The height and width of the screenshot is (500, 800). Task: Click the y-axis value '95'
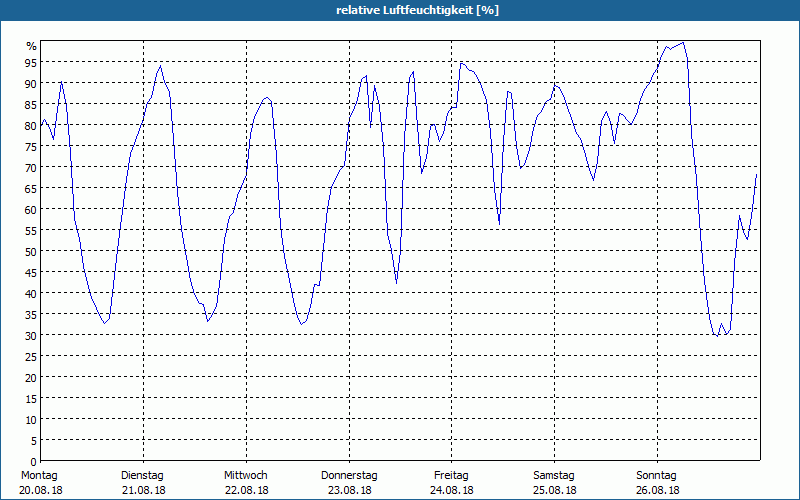pyautogui.click(x=31, y=63)
